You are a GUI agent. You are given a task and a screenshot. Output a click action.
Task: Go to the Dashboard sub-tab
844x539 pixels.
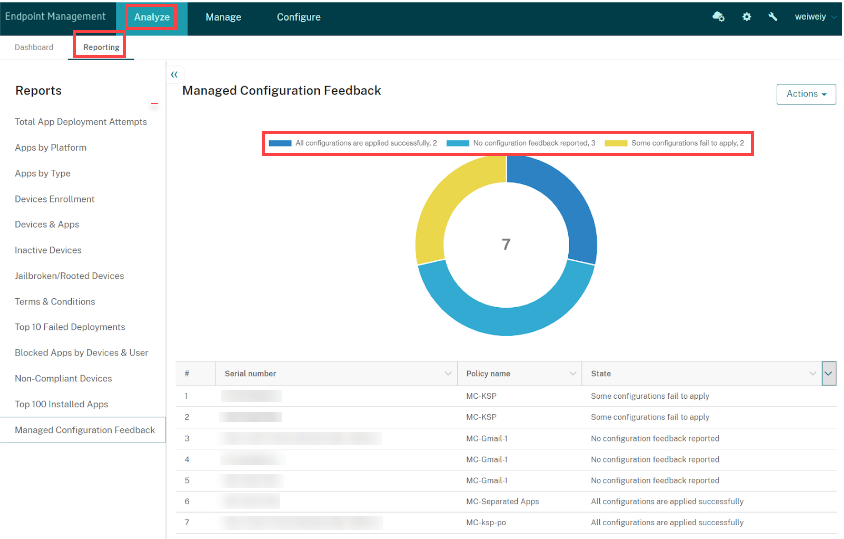[34, 47]
